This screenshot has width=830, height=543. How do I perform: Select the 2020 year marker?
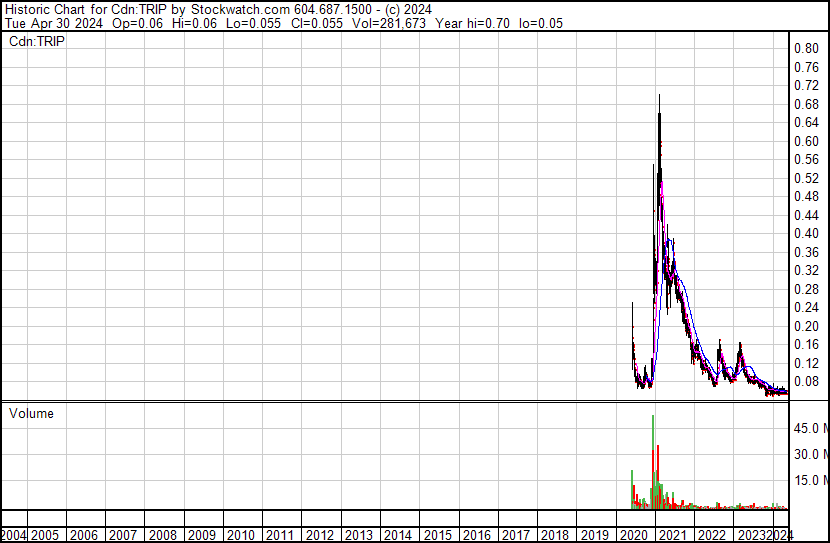point(634,535)
